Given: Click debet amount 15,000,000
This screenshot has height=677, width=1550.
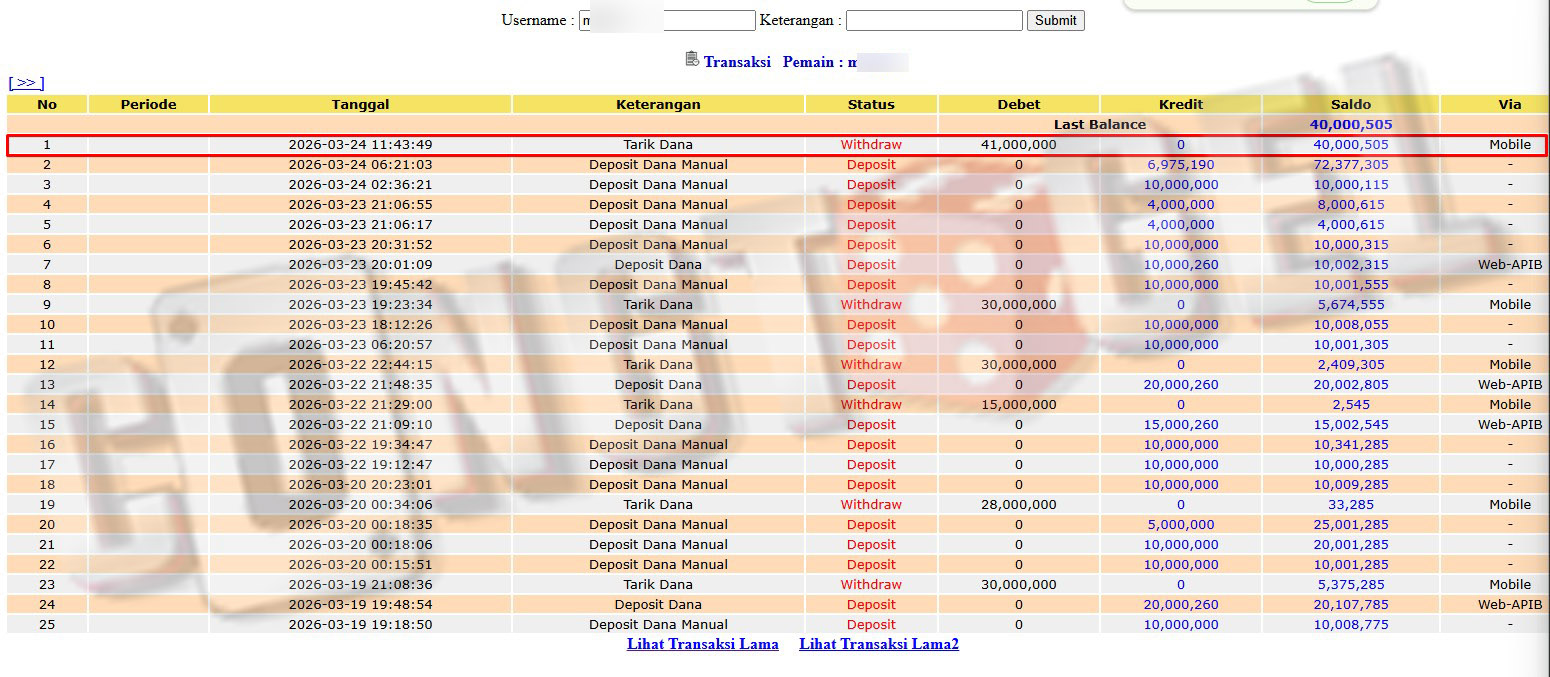Looking at the screenshot, I should [1019, 405].
